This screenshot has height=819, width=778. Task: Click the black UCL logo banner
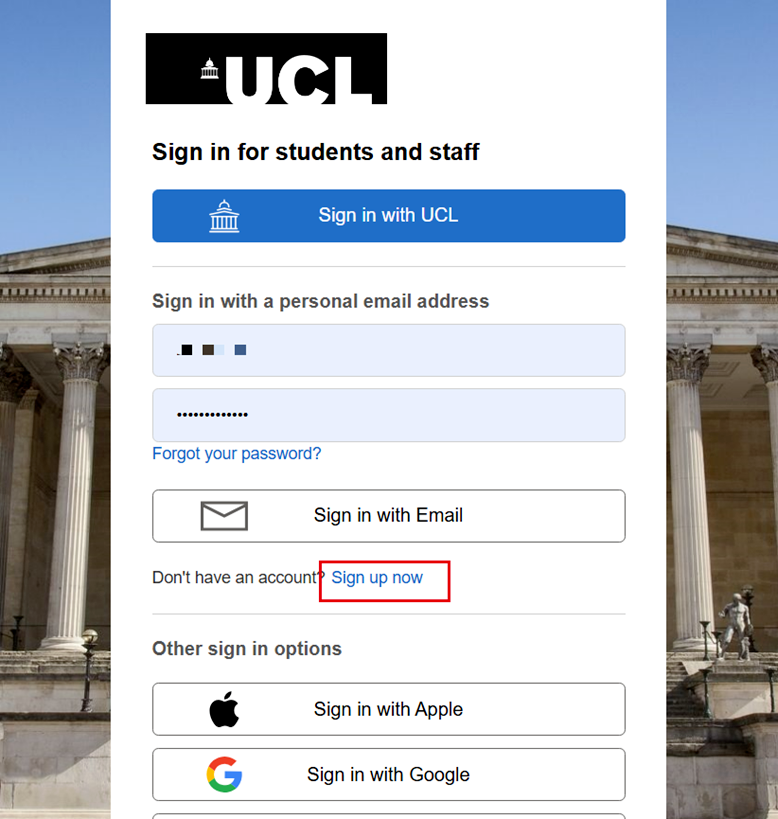click(266, 68)
